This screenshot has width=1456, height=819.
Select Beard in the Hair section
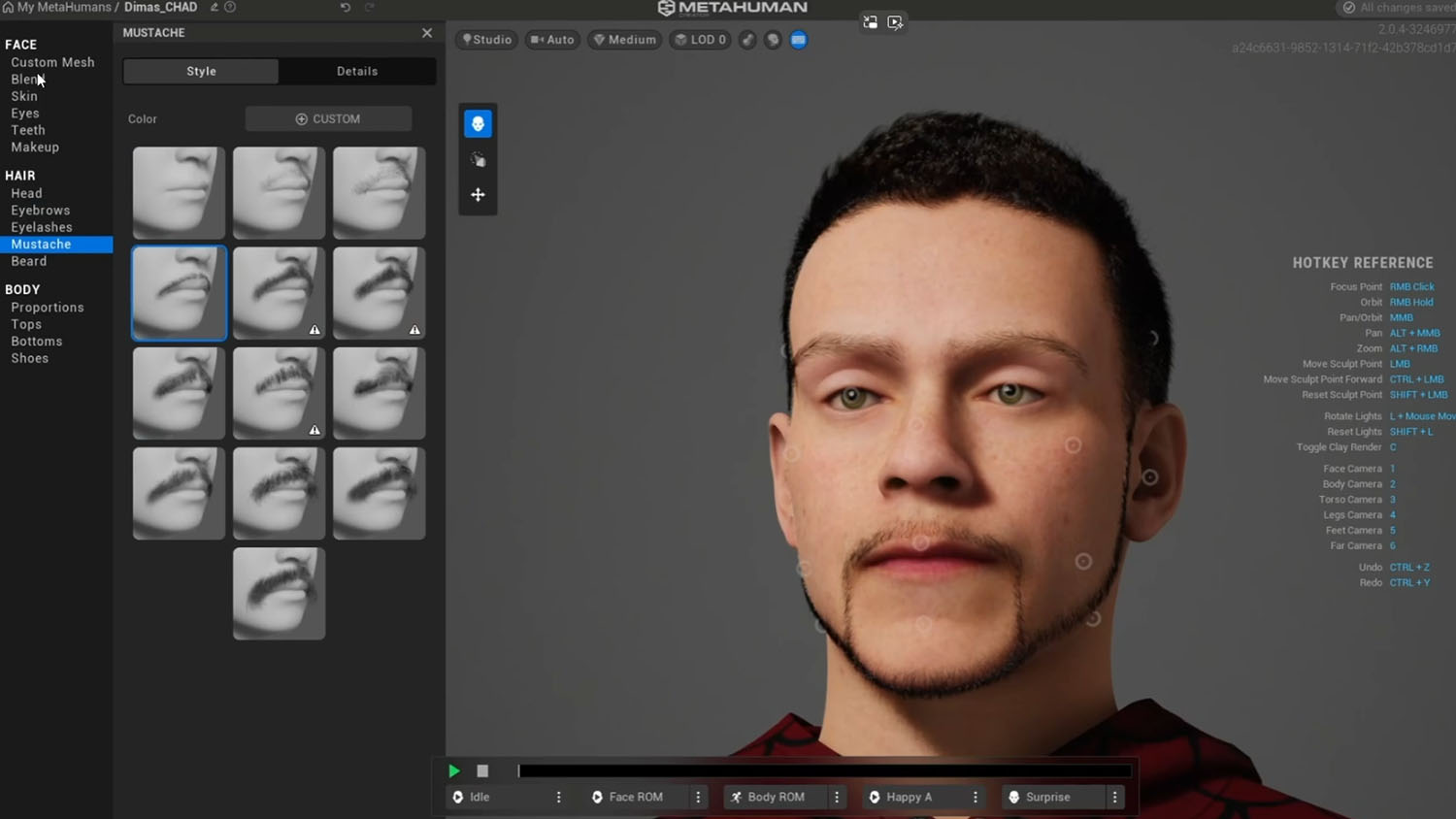[x=29, y=262]
